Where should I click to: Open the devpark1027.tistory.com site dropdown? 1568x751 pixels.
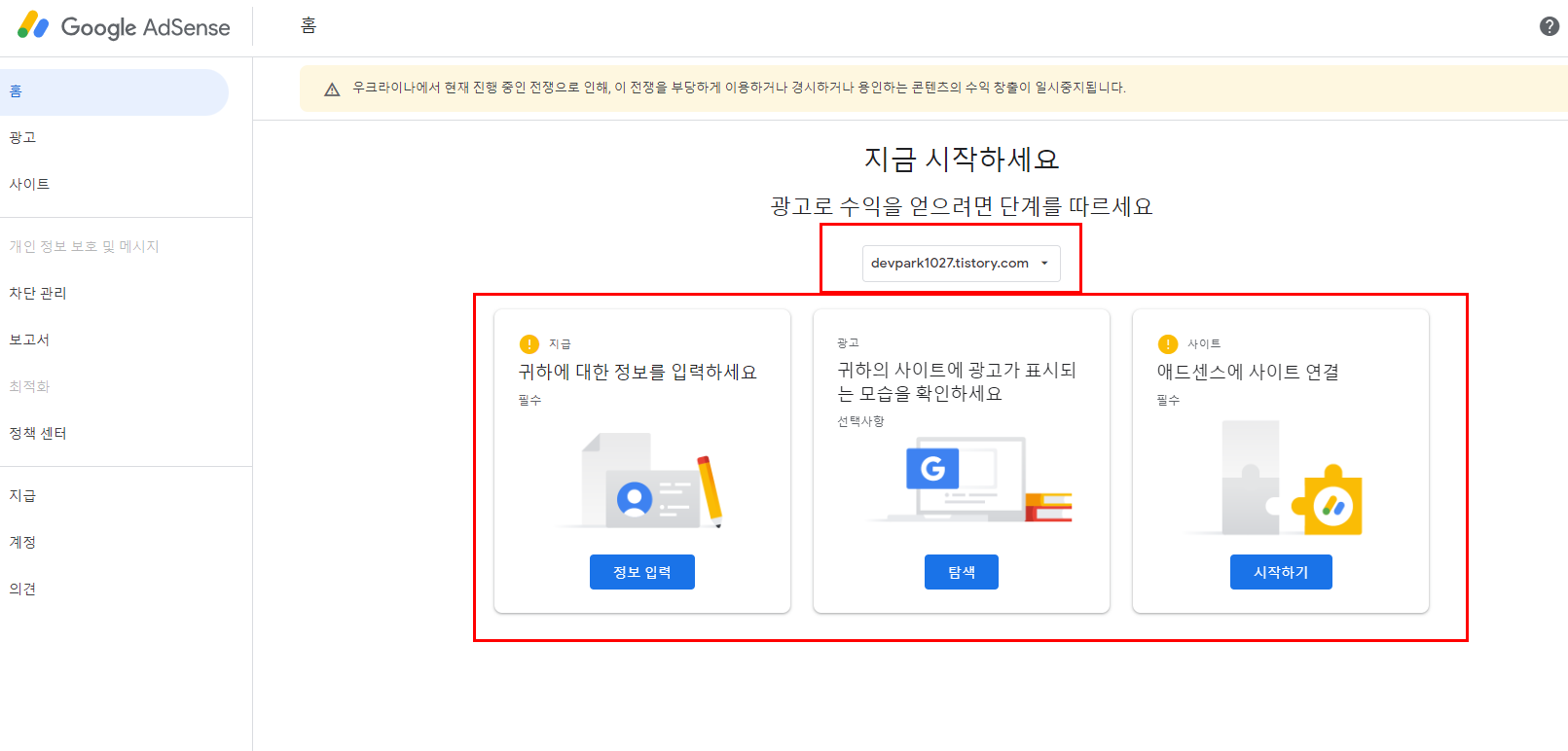click(x=961, y=263)
